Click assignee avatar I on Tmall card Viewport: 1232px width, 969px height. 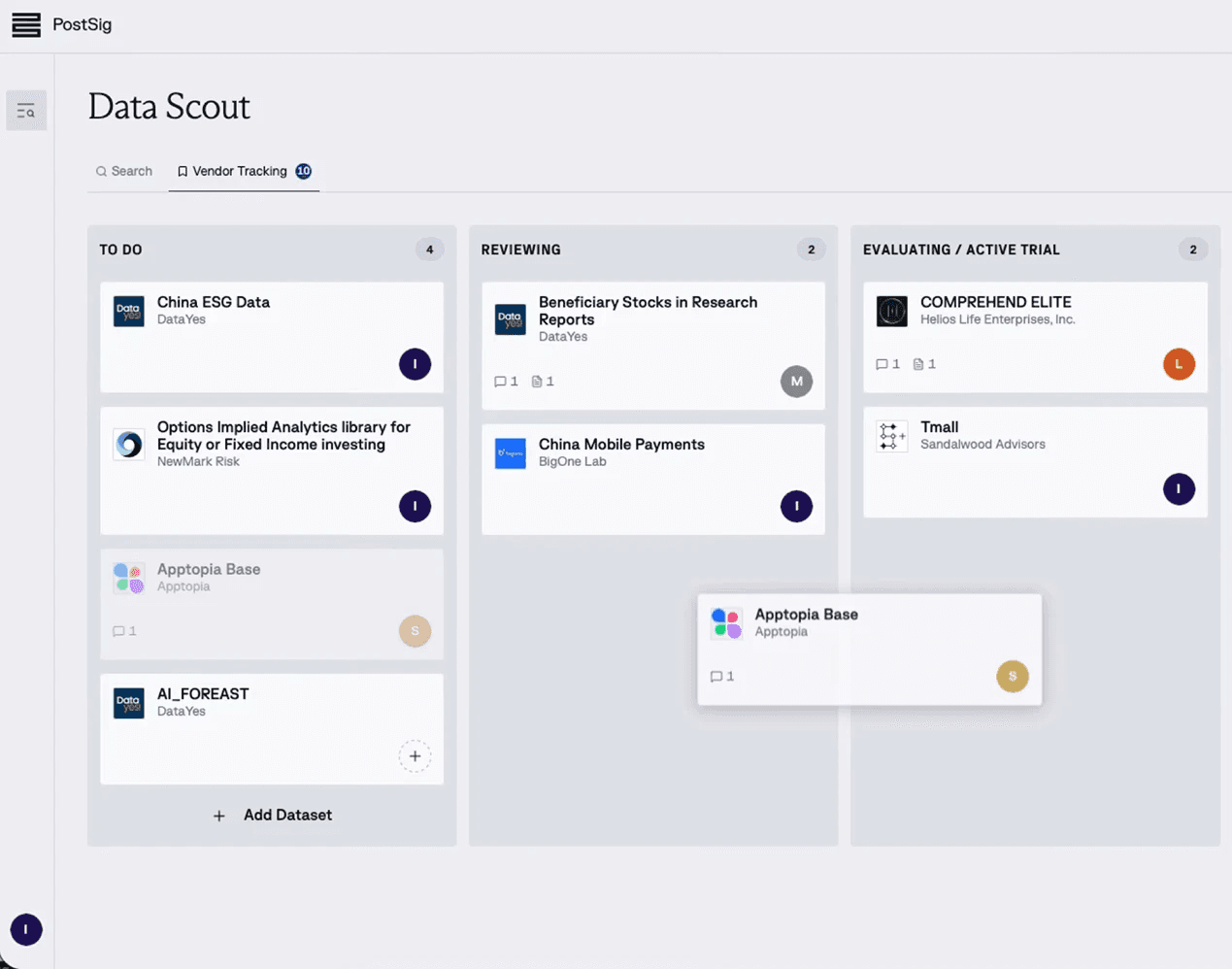click(x=1179, y=488)
